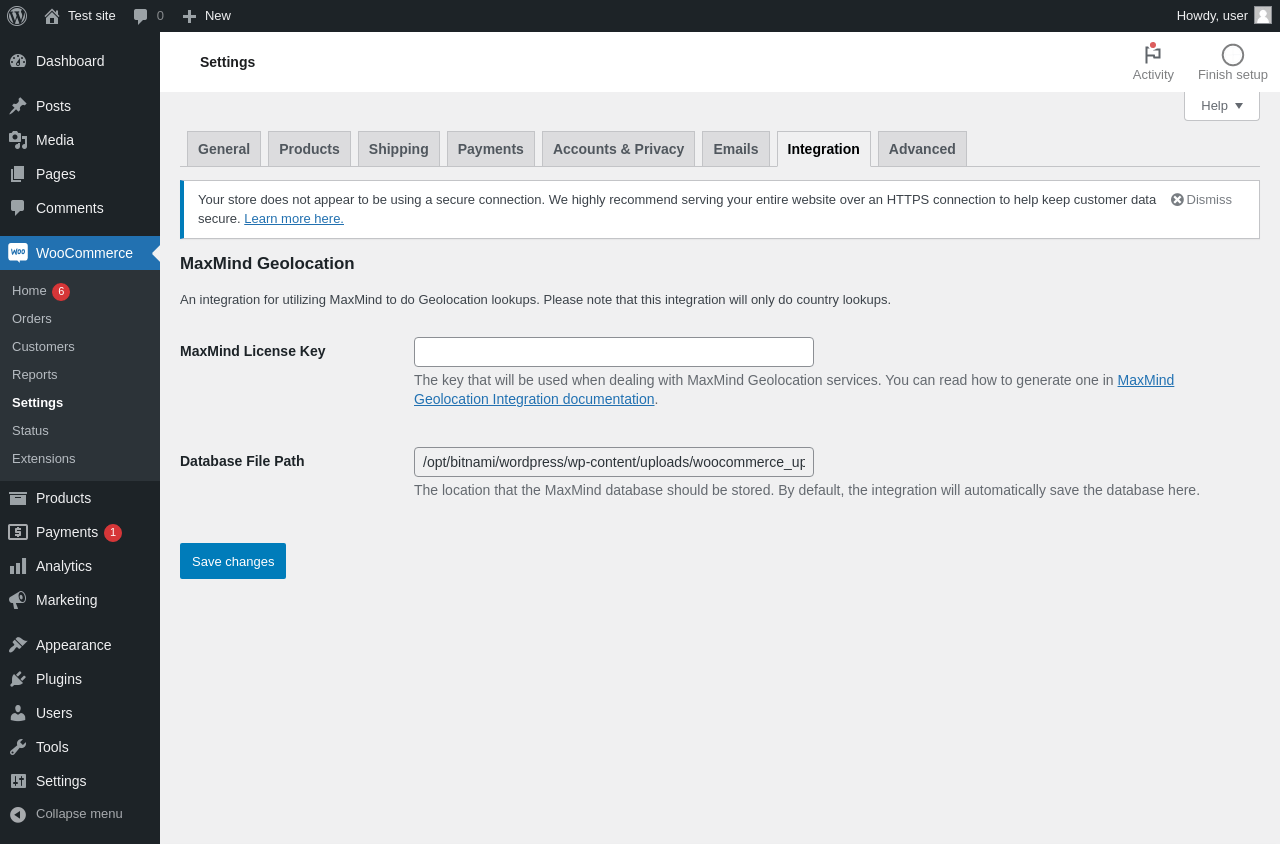
Task: Switch to the Shipping tab
Action: click(398, 149)
